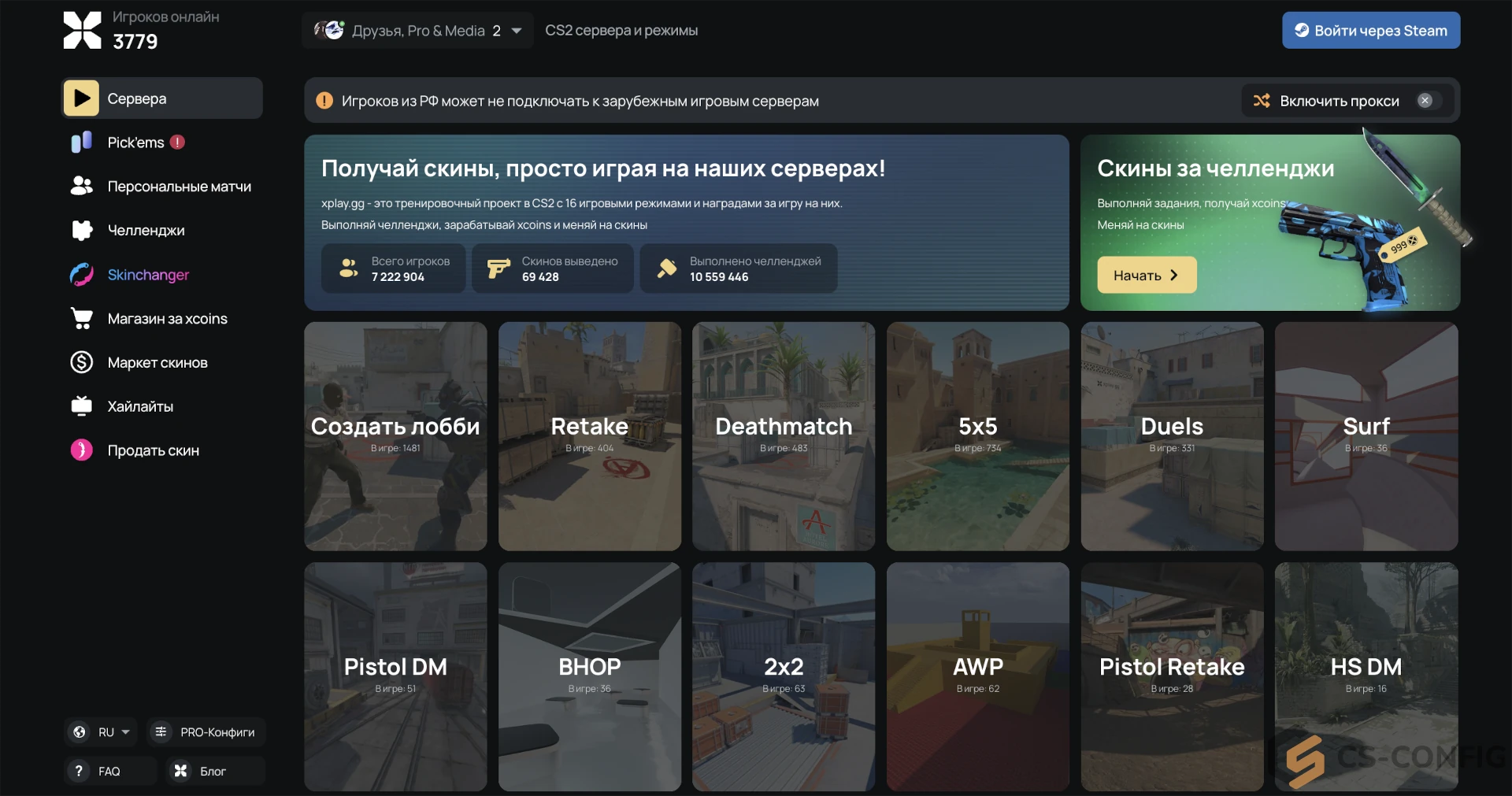Click the Продать скин pink icon
The image size is (1512, 796).
81,450
